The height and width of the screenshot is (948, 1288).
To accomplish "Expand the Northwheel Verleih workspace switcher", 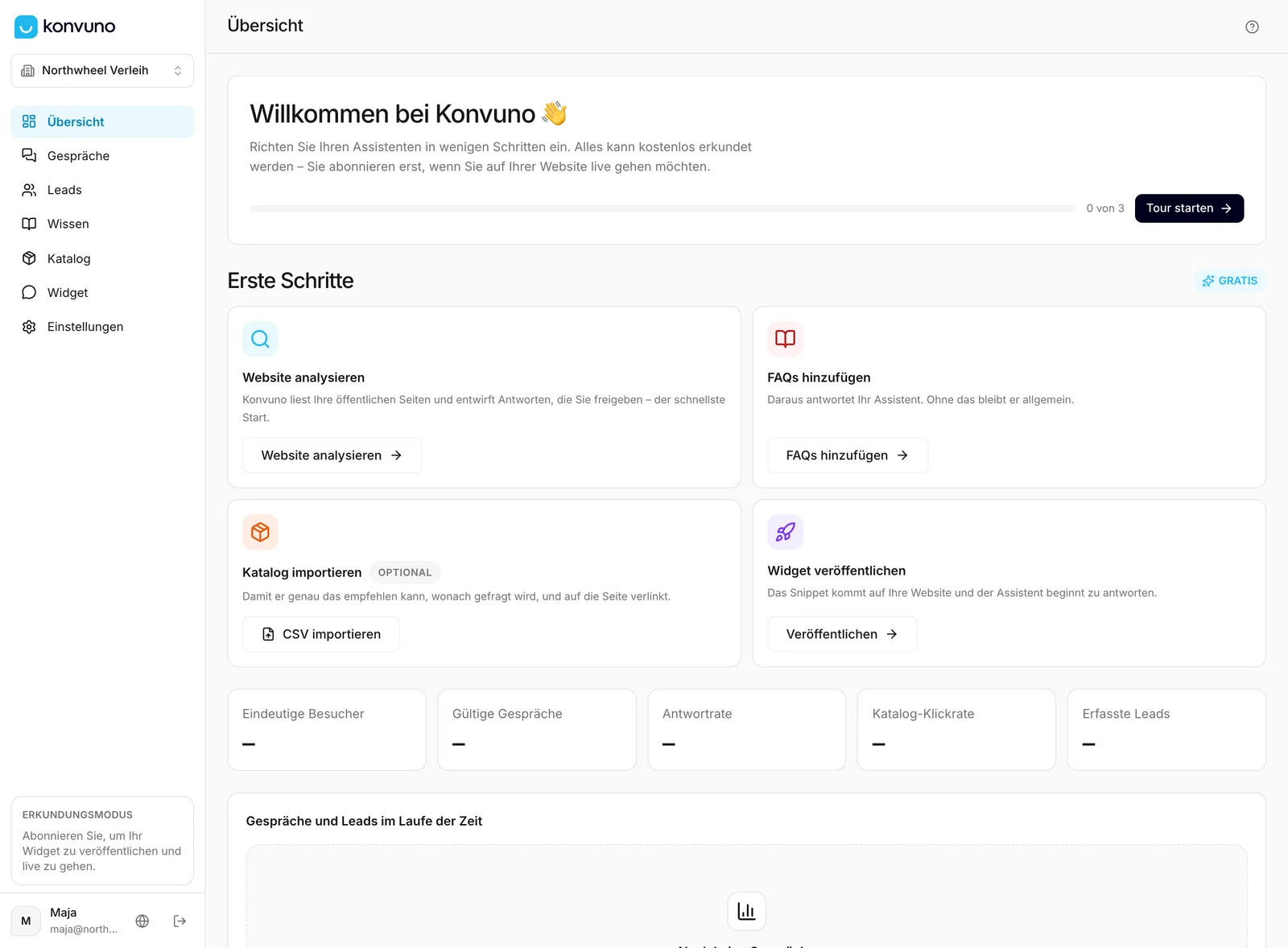I will pos(102,71).
